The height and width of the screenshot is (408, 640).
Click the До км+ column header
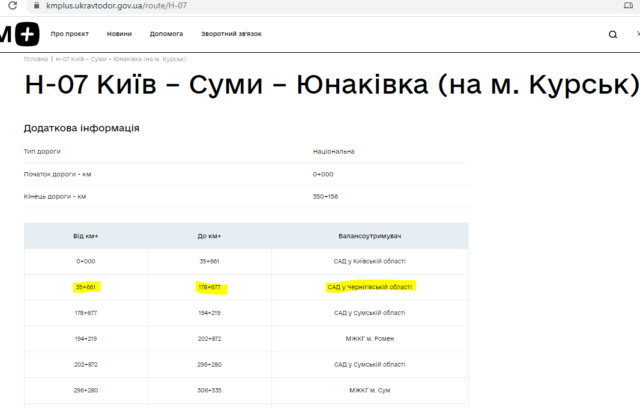coord(209,236)
